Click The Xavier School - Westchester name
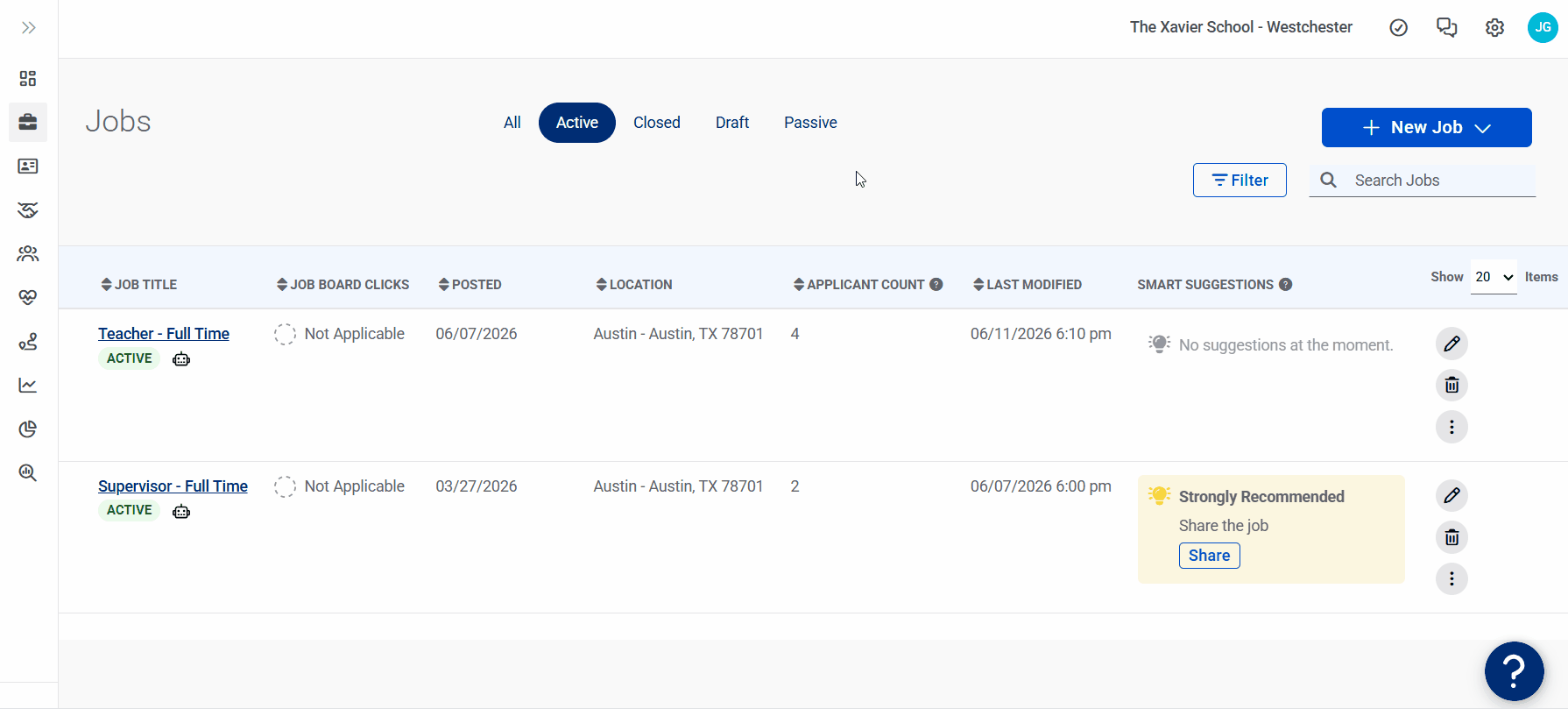Image resolution: width=1568 pixels, height=709 pixels. [x=1241, y=27]
